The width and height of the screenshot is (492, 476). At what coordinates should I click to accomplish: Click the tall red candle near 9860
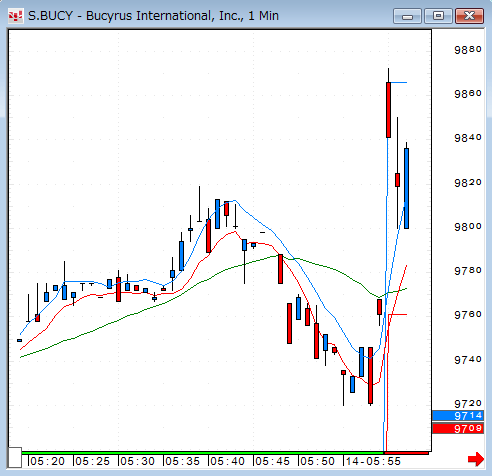coord(388,110)
